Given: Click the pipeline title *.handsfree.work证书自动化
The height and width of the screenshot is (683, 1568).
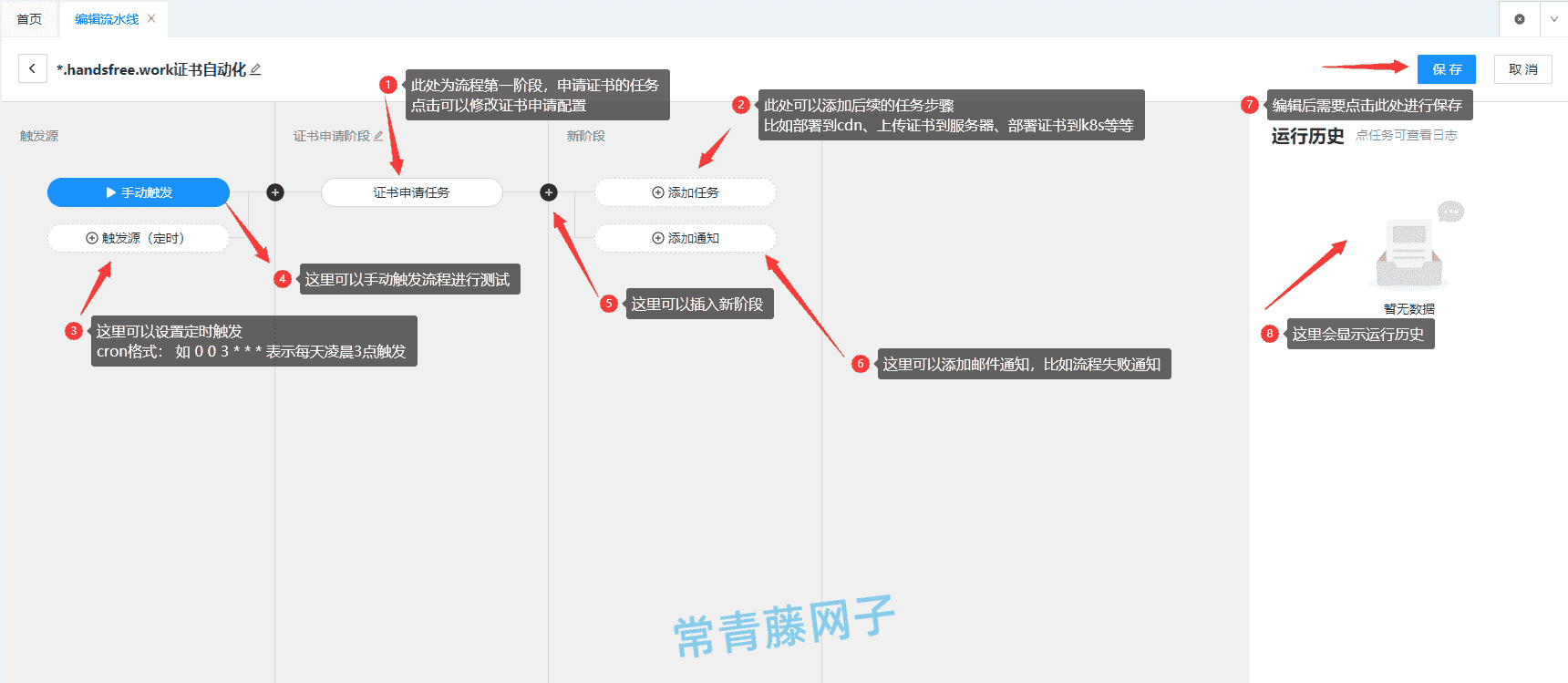Looking at the screenshot, I should (151, 69).
